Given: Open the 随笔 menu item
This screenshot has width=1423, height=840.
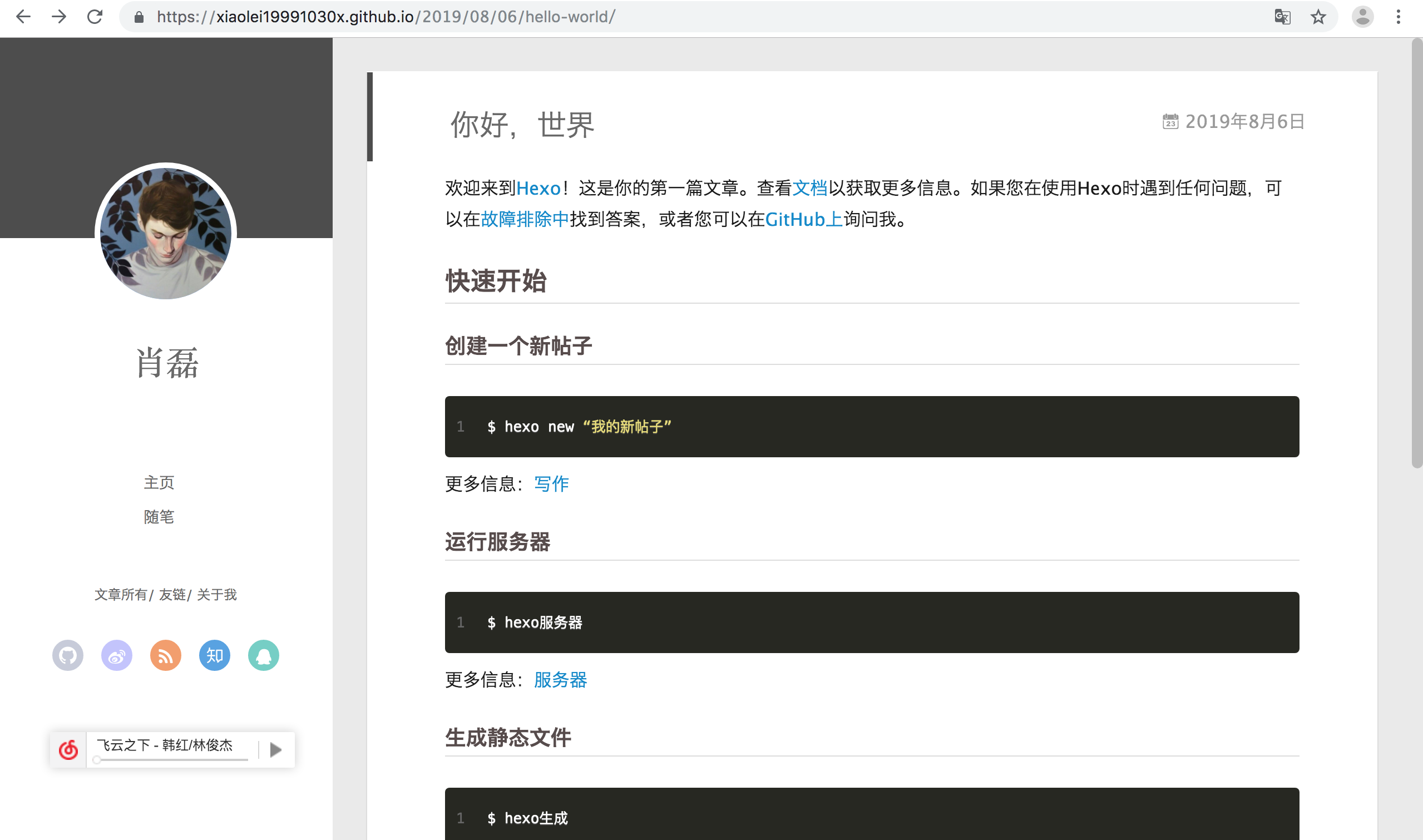Looking at the screenshot, I should [159, 517].
